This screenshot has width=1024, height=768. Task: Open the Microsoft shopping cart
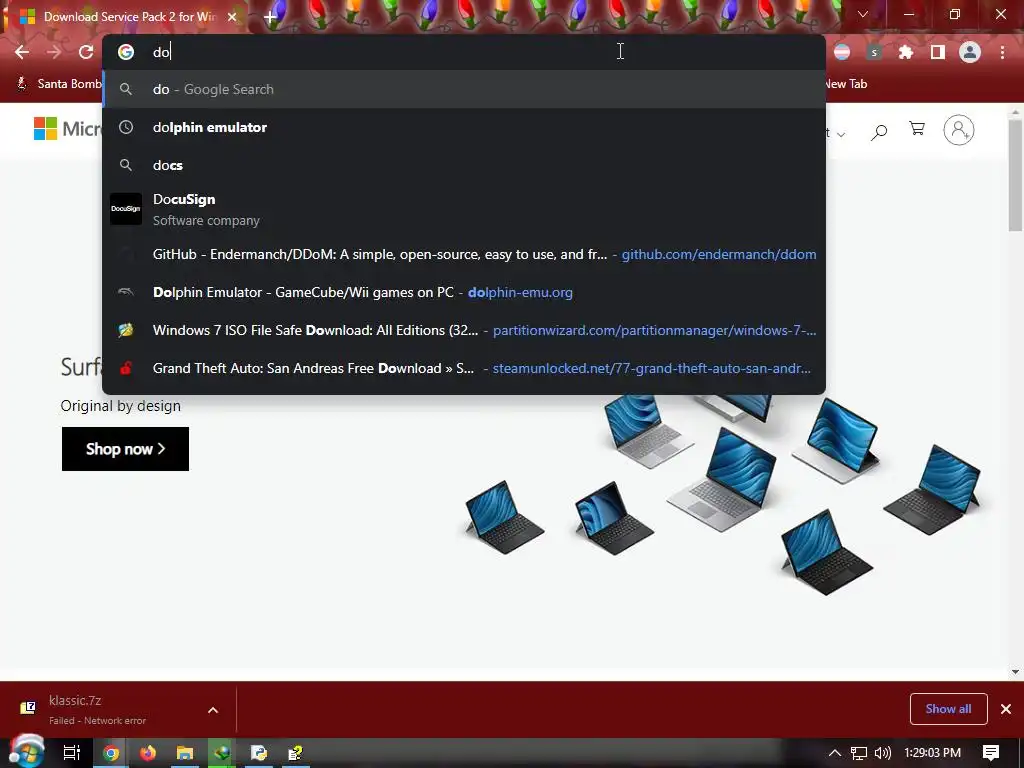(917, 129)
